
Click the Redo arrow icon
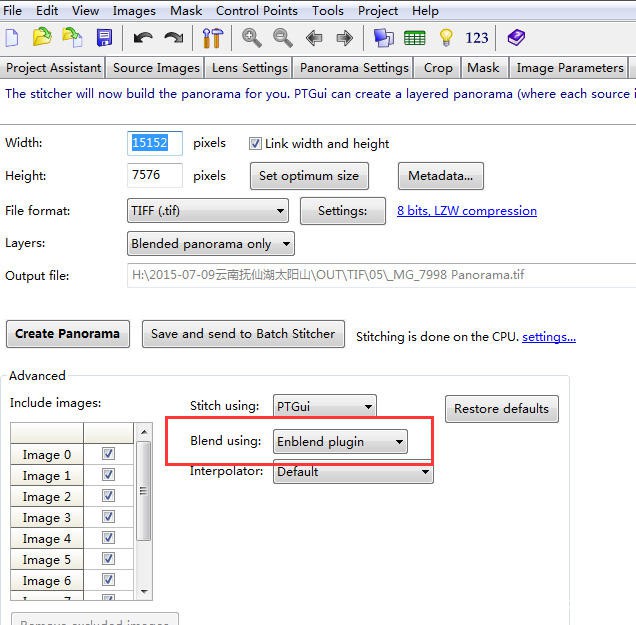tap(174, 38)
